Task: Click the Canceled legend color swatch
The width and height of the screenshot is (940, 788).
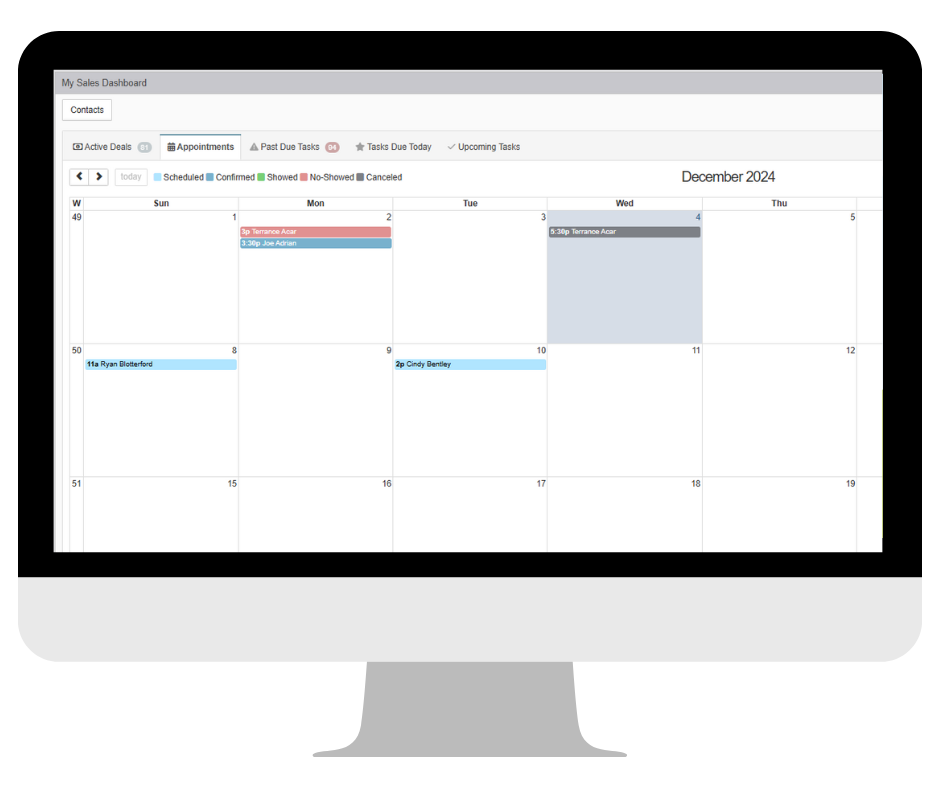Action: (360, 178)
